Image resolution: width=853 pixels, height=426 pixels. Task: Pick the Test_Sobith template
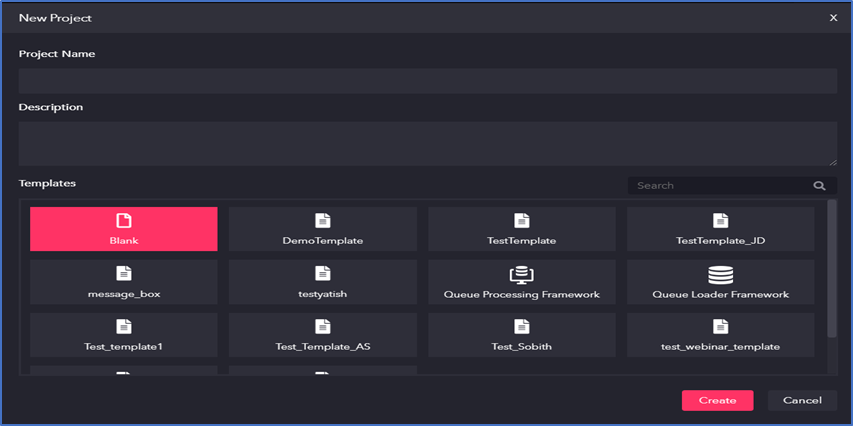[522, 335]
